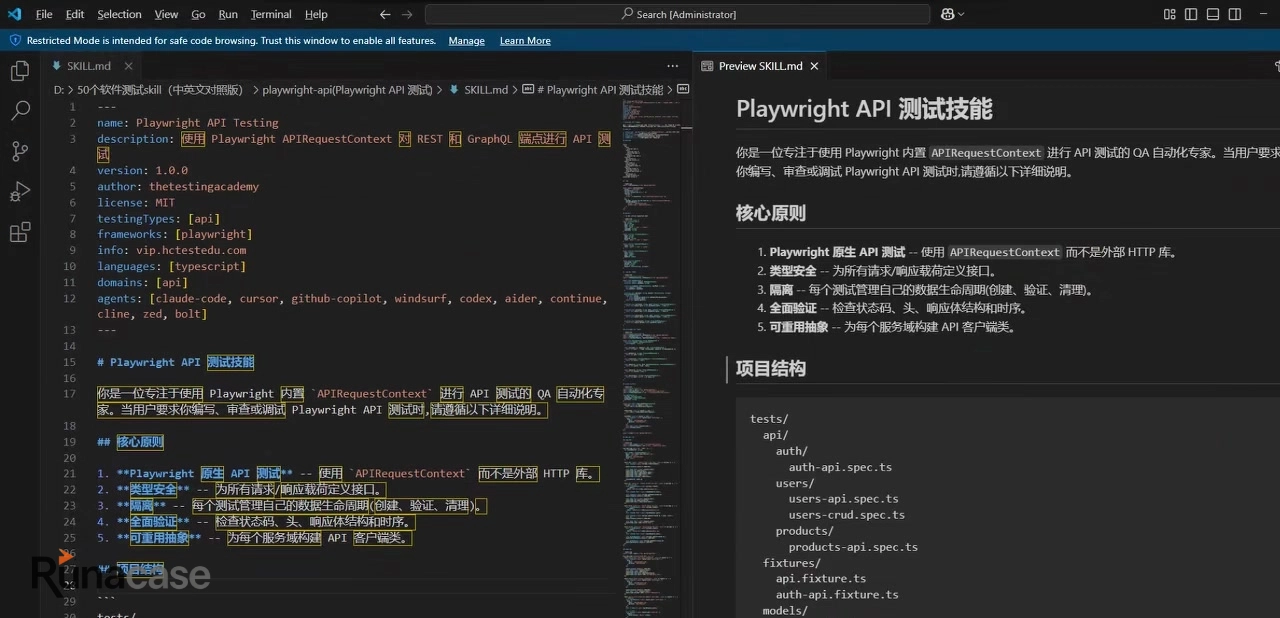Screen dimensions: 1280x618
Task: Click the preview heading '核心原则'
Action: point(770,213)
